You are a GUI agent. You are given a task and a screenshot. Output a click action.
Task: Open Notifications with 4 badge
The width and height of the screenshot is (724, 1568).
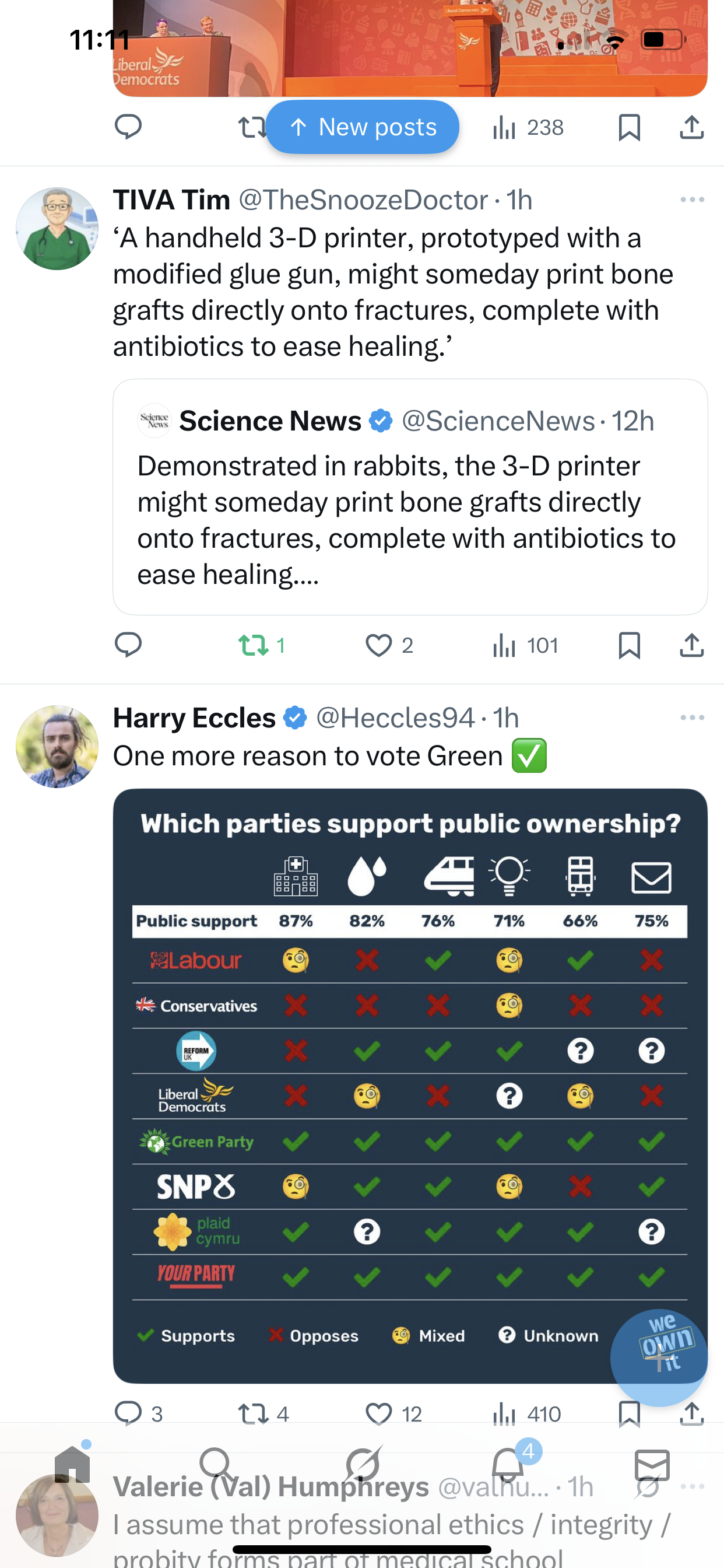[507, 1465]
